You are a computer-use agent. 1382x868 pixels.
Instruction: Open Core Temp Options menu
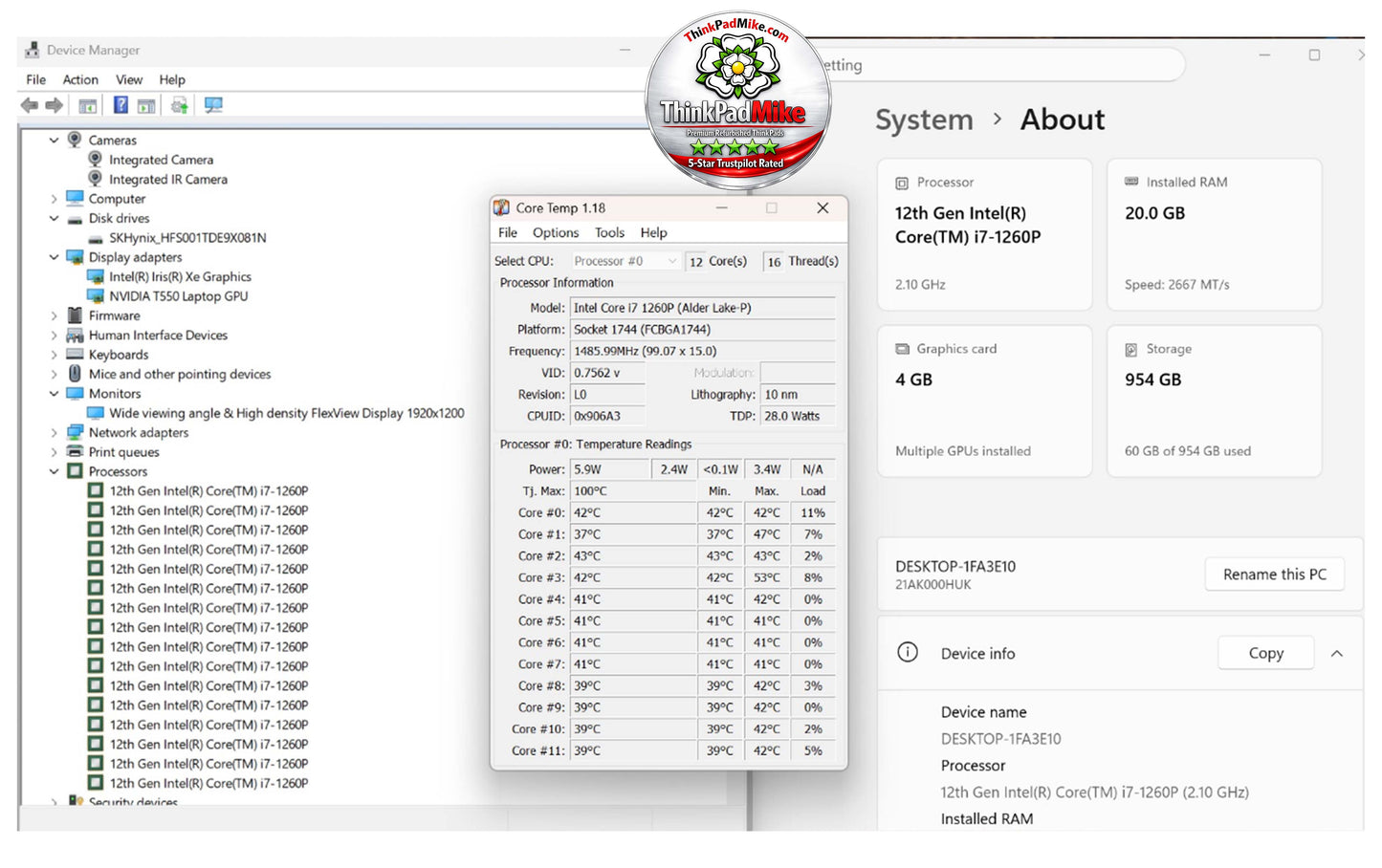coord(556,232)
